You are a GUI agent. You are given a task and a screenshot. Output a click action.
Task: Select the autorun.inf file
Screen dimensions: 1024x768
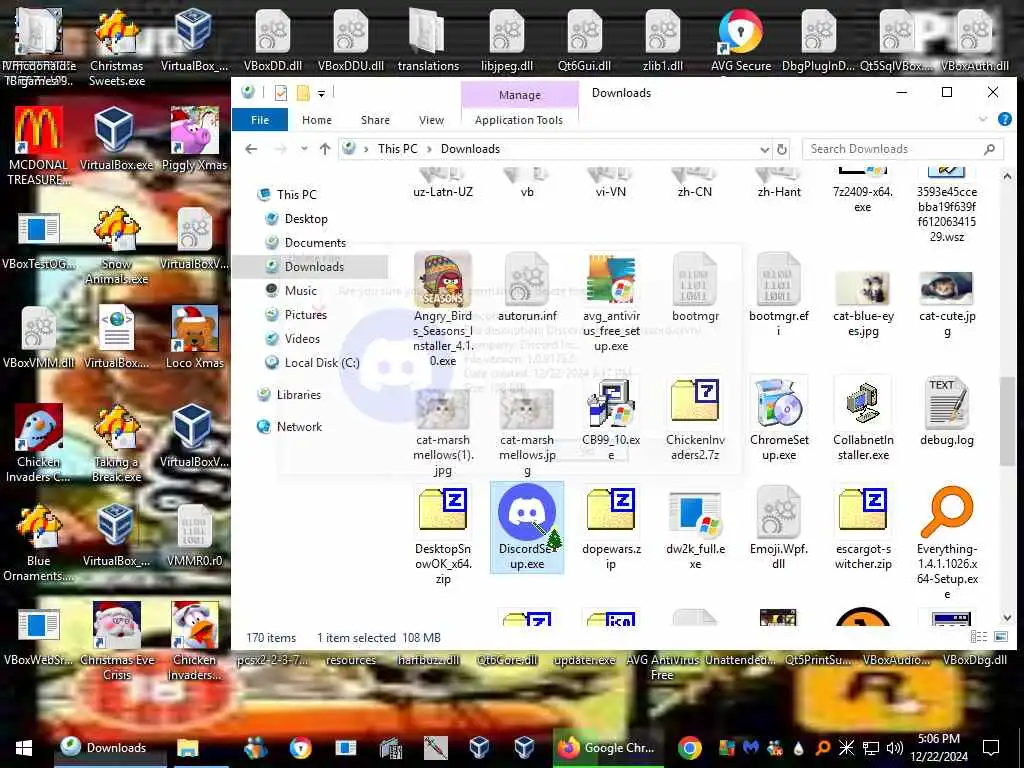[x=527, y=288]
